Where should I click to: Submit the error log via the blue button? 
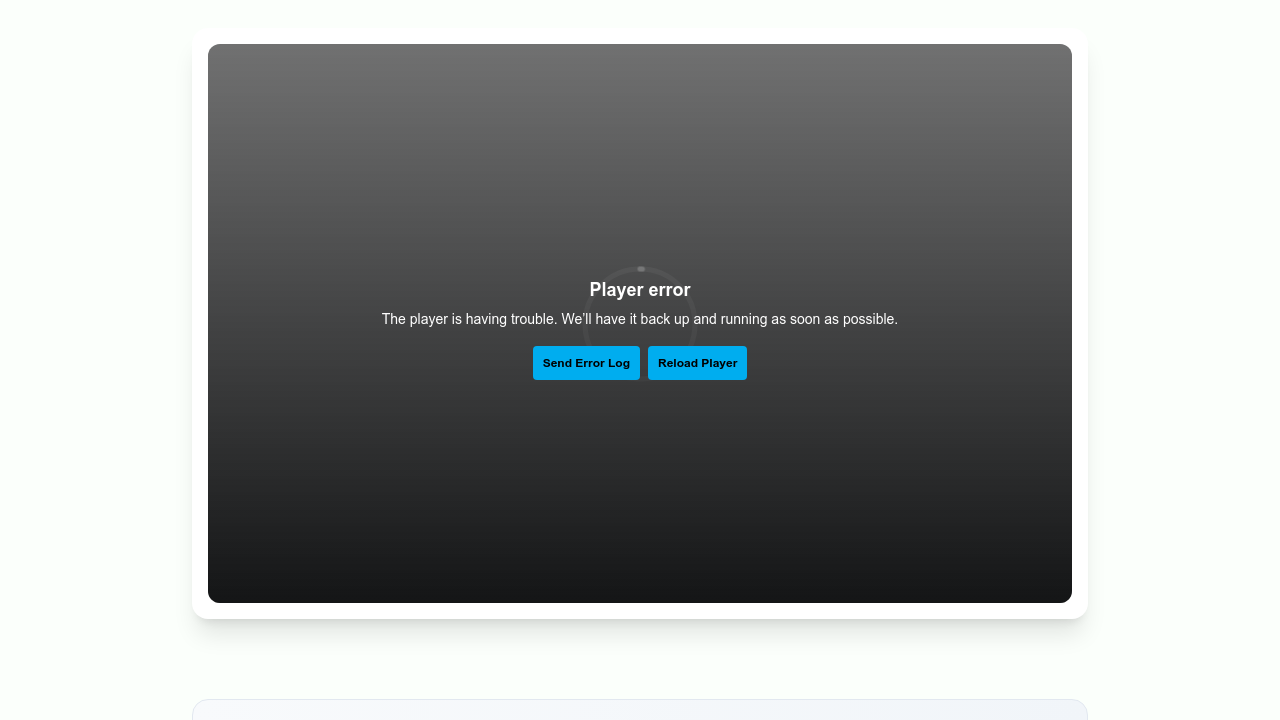click(x=586, y=363)
